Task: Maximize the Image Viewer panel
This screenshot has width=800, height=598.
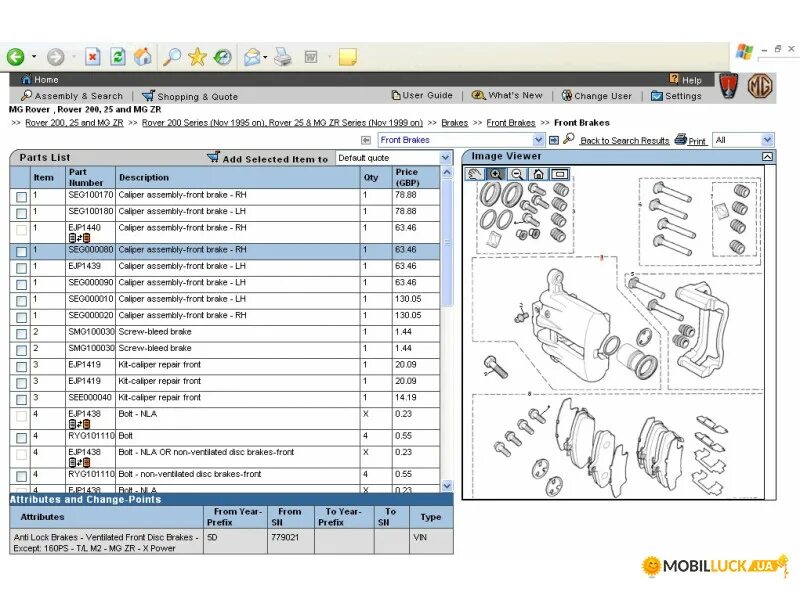Action: pyautogui.click(x=767, y=157)
